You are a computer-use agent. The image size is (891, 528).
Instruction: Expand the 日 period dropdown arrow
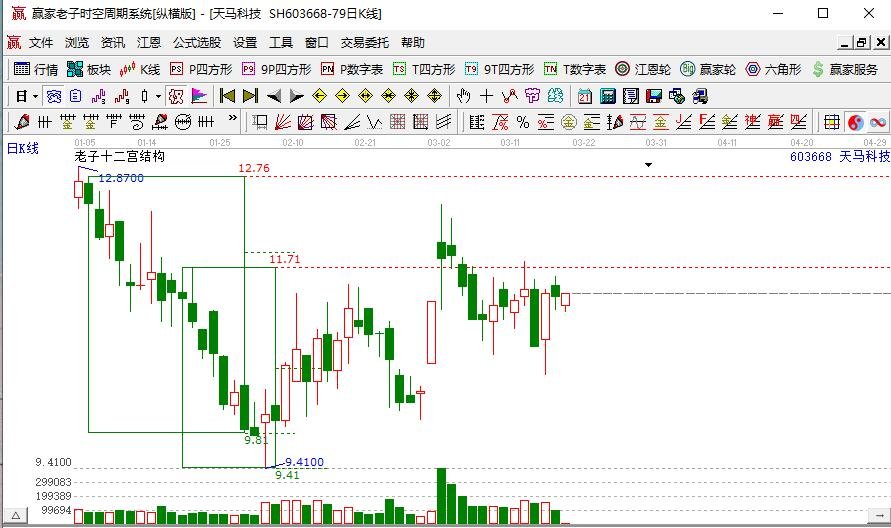click(35, 97)
